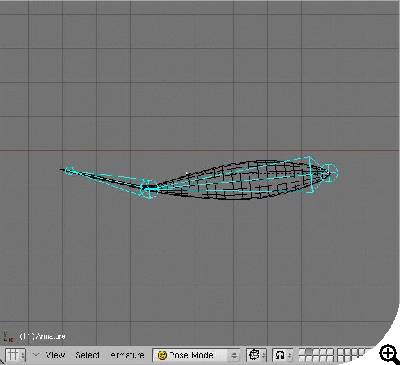Collapse the header menus with the triangle
Screen dimensions: 400x365
36,355
